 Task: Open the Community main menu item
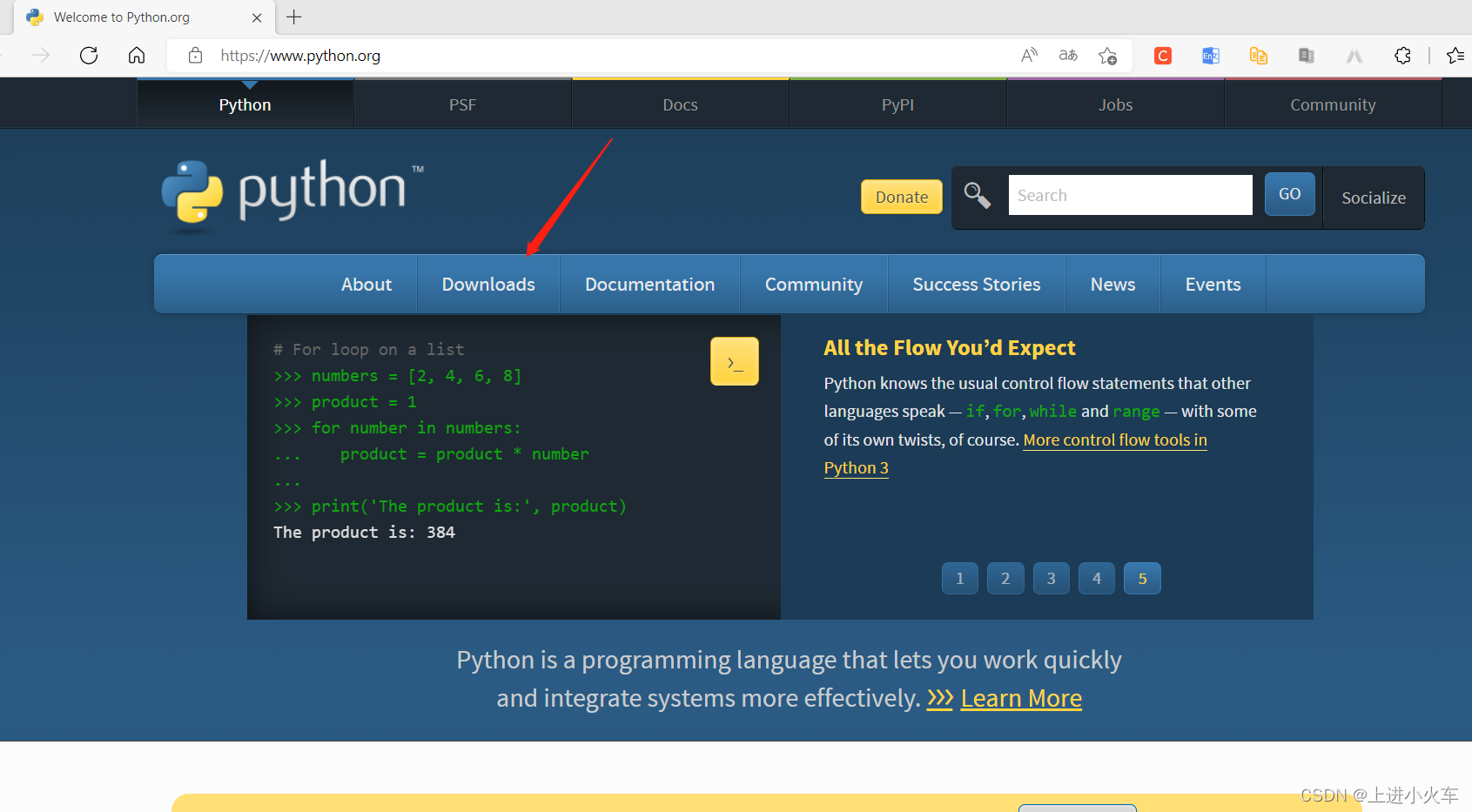[x=814, y=285]
